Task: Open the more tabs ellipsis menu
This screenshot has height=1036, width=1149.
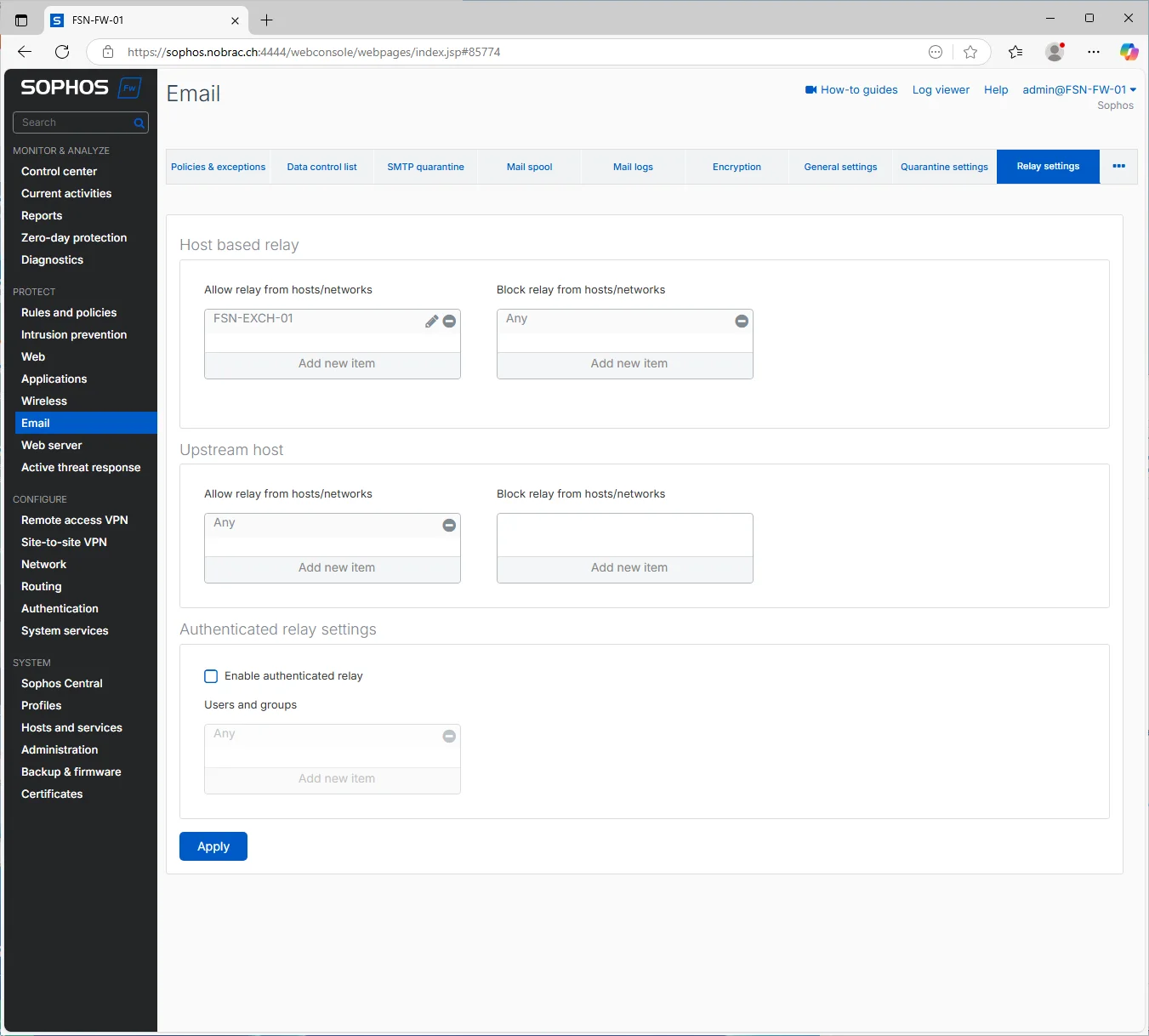Action: (x=1118, y=167)
